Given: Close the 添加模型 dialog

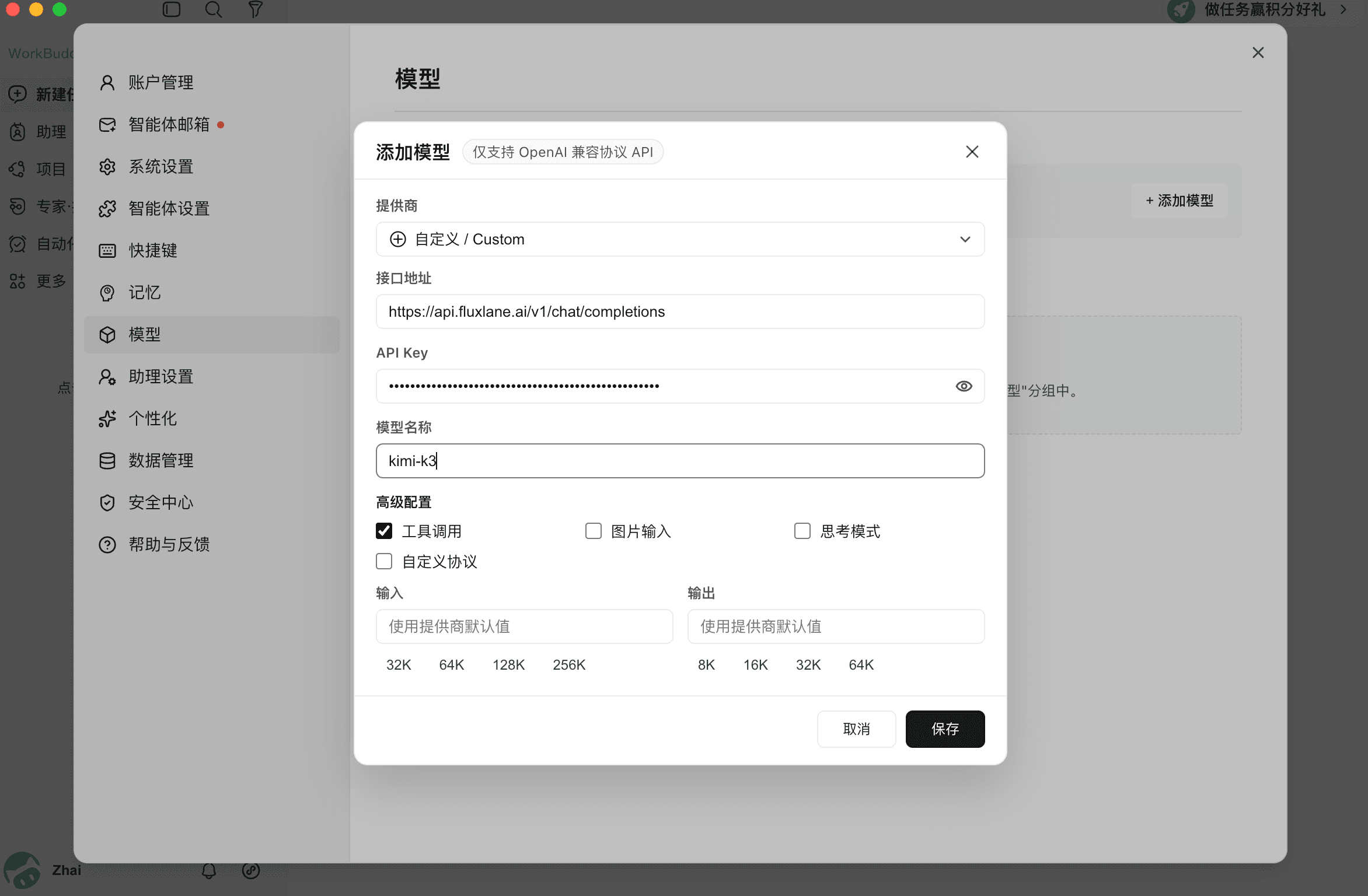Looking at the screenshot, I should pyautogui.click(x=972, y=152).
